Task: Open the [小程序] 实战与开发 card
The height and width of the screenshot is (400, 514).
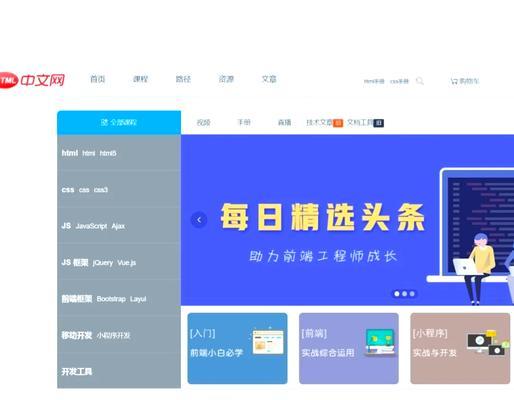Action: 460,348
